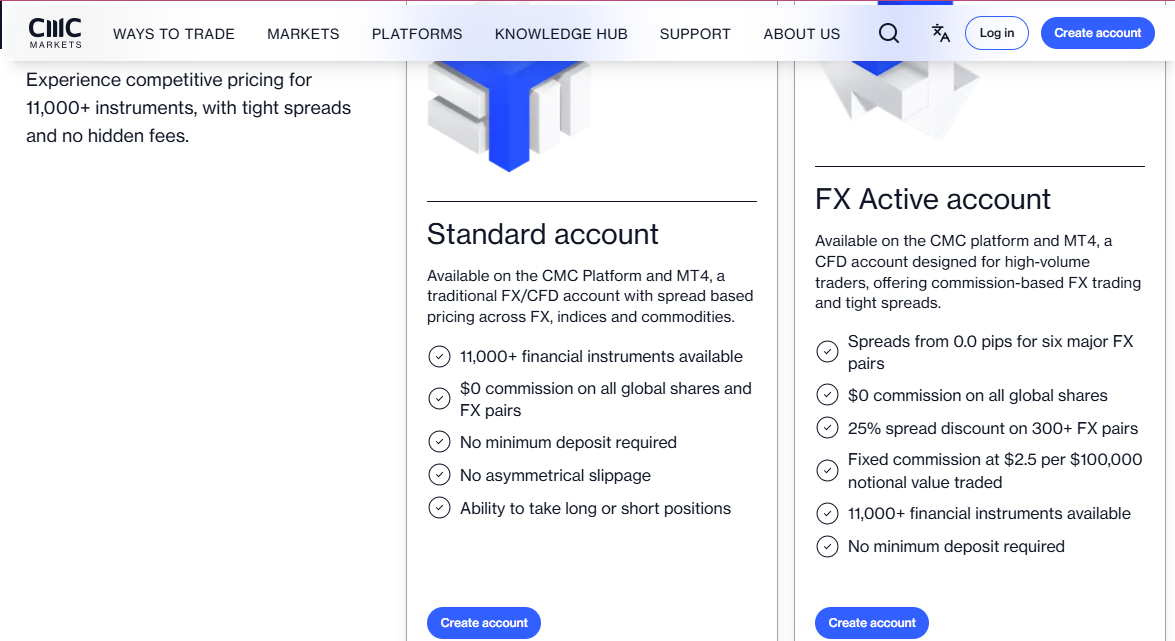Viewport: 1175px width, 641px height.
Task: Click checkmark beside "Spreads from 0.0 pips"
Action: pos(827,351)
